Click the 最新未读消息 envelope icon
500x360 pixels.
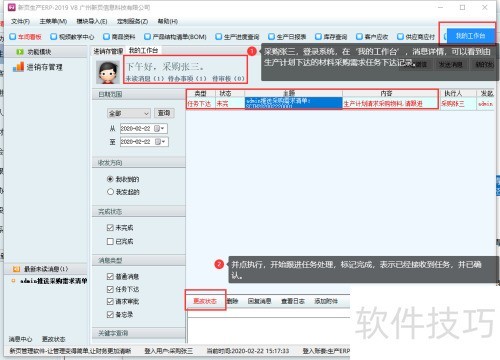[x=16, y=269]
